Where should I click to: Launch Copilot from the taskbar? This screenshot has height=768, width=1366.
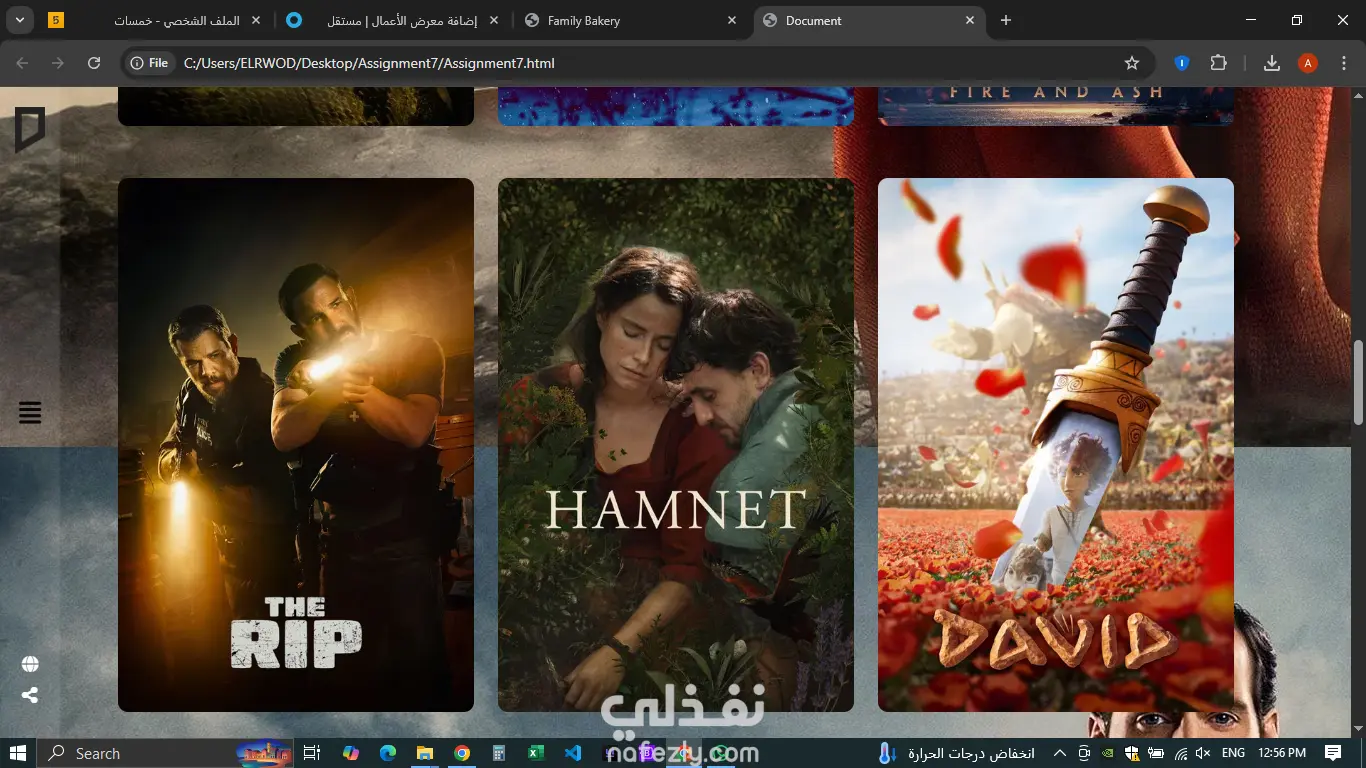pyautogui.click(x=350, y=753)
